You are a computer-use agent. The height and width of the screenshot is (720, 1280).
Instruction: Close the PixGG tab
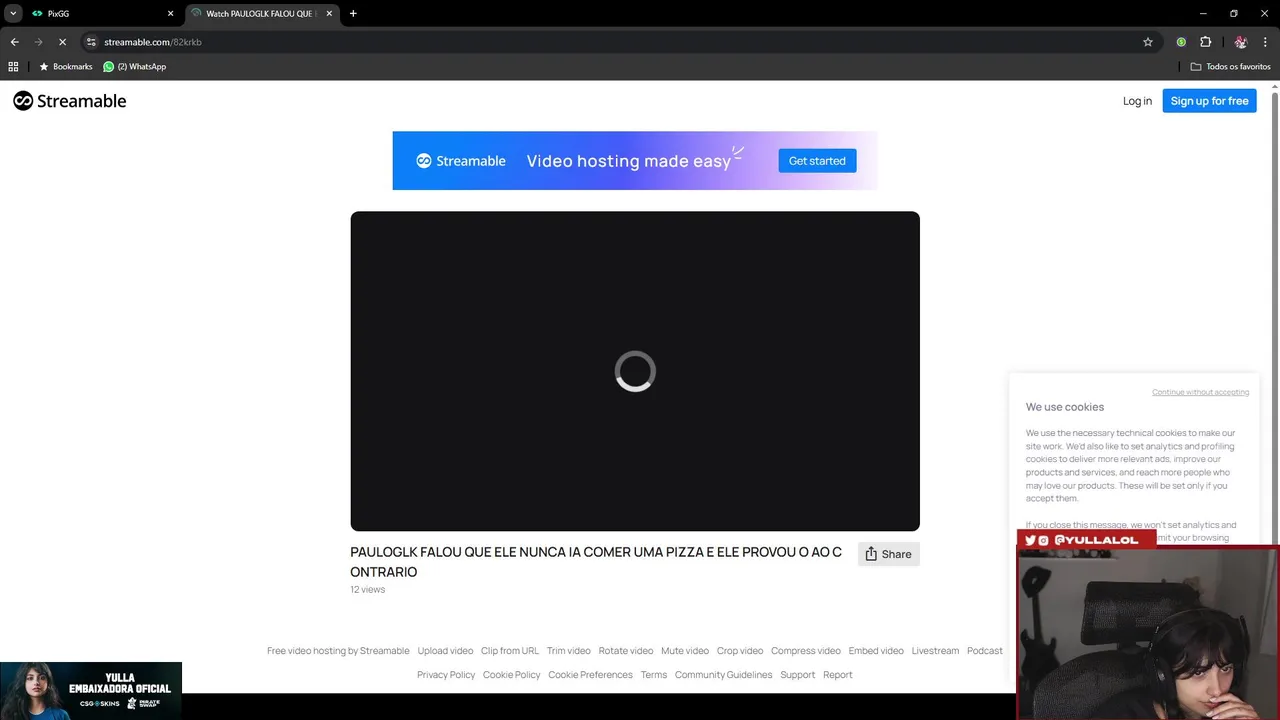170,14
